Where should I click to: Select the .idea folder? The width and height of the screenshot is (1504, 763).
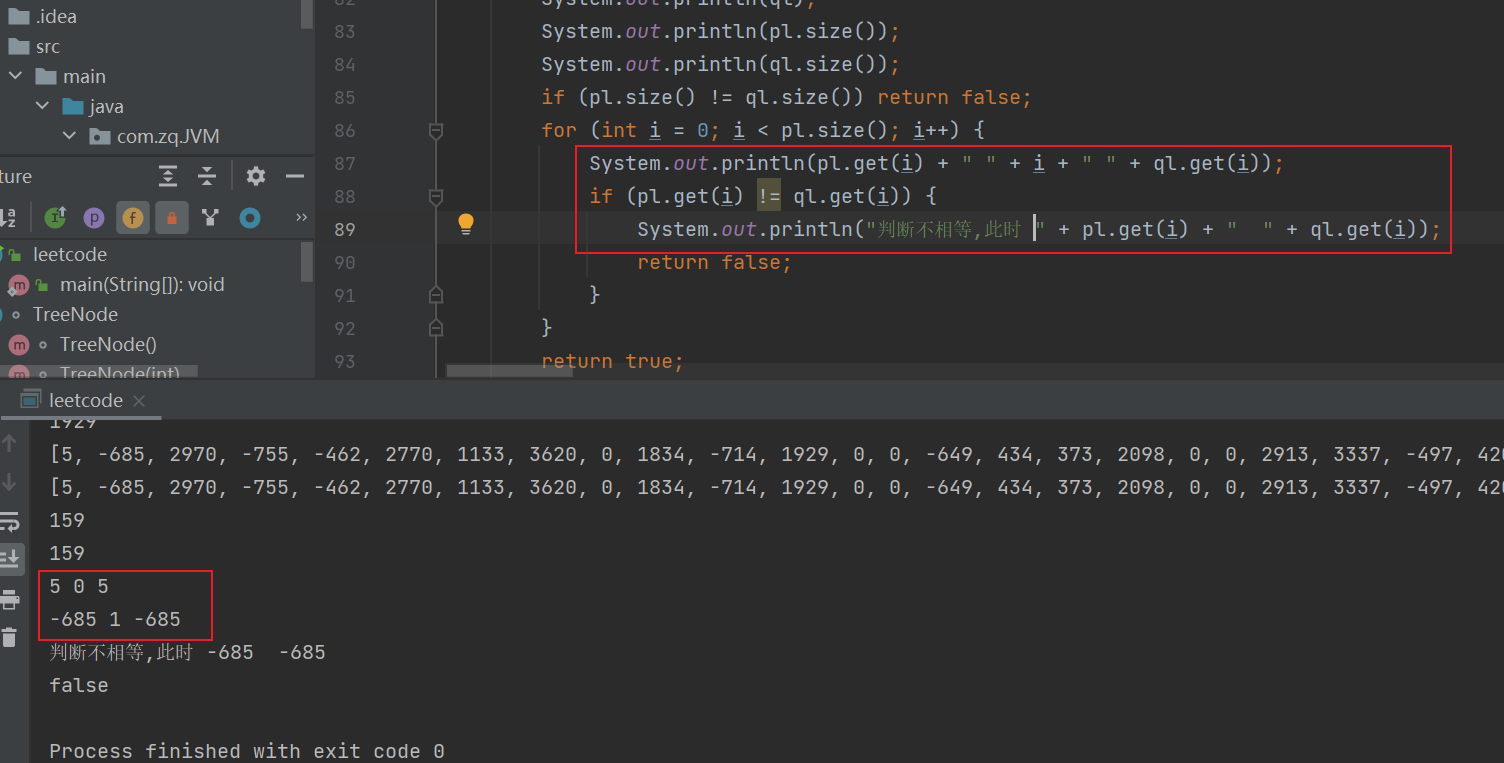(x=56, y=16)
